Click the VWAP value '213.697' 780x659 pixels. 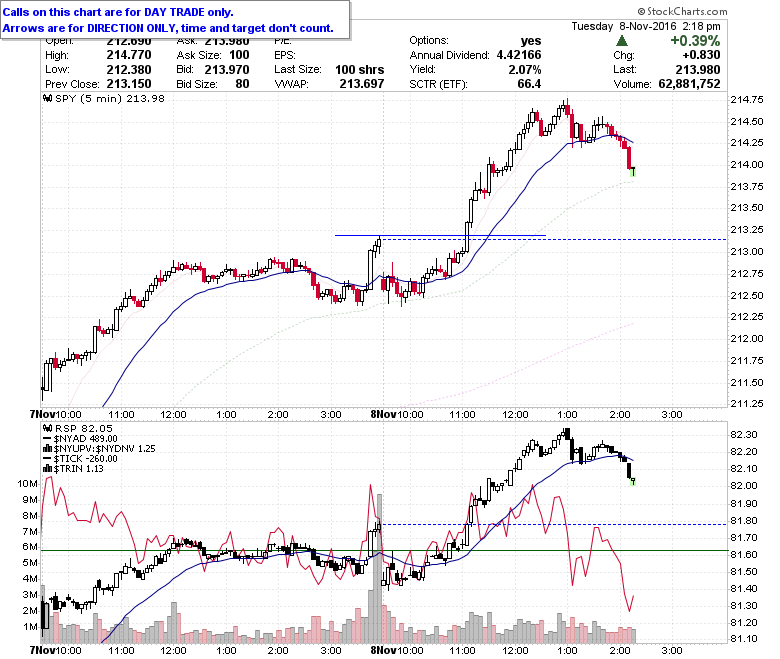[x=362, y=84]
